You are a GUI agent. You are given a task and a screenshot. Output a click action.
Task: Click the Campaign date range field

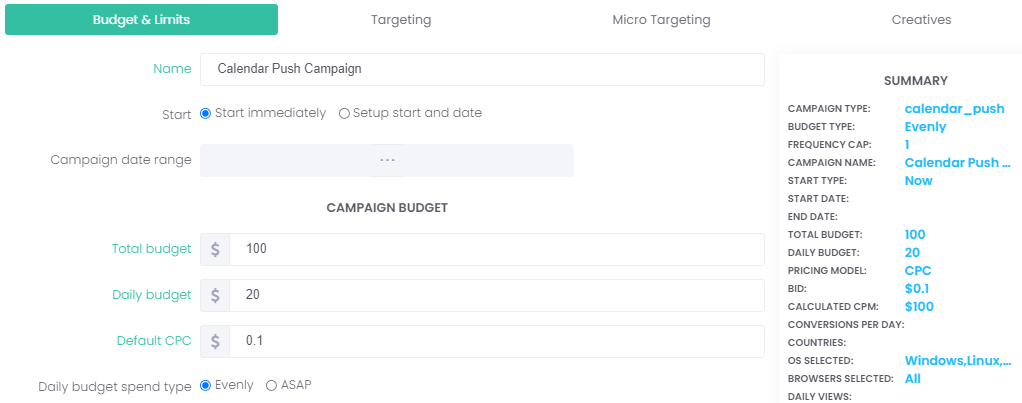click(387, 160)
